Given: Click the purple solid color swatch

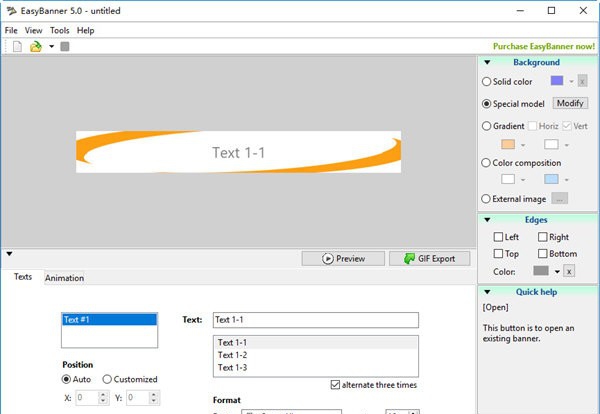Looking at the screenshot, I should click(x=557, y=81).
